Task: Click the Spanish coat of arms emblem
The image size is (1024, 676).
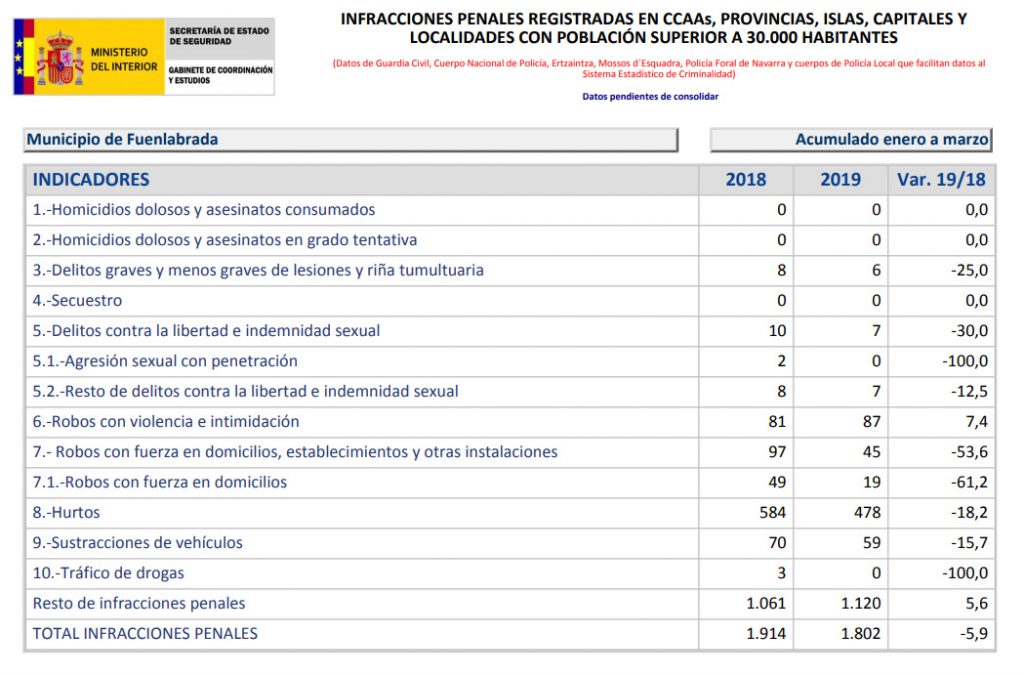Action: [x=59, y=59]
